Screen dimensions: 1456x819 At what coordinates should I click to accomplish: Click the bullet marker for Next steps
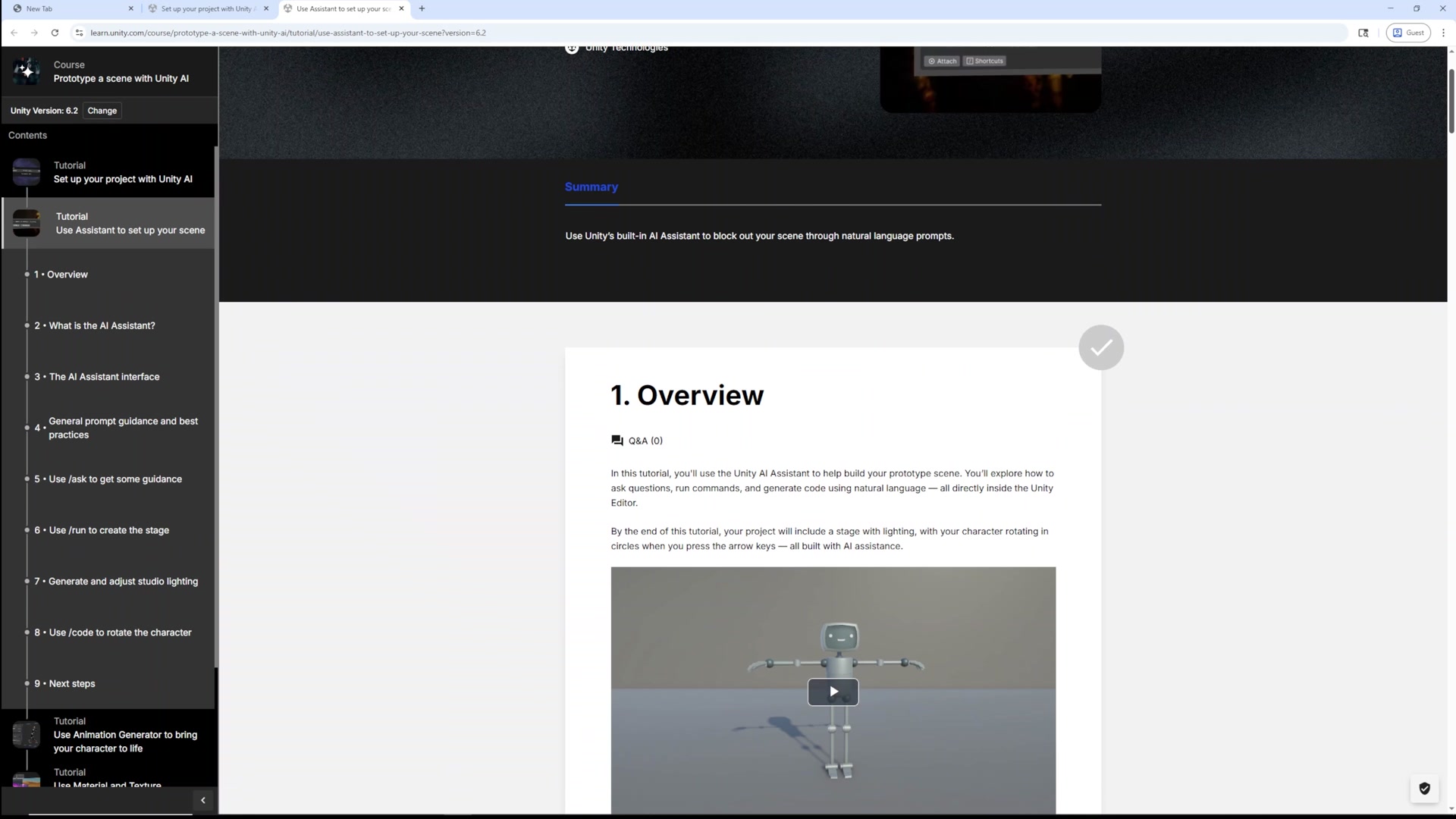coord(27,684)
